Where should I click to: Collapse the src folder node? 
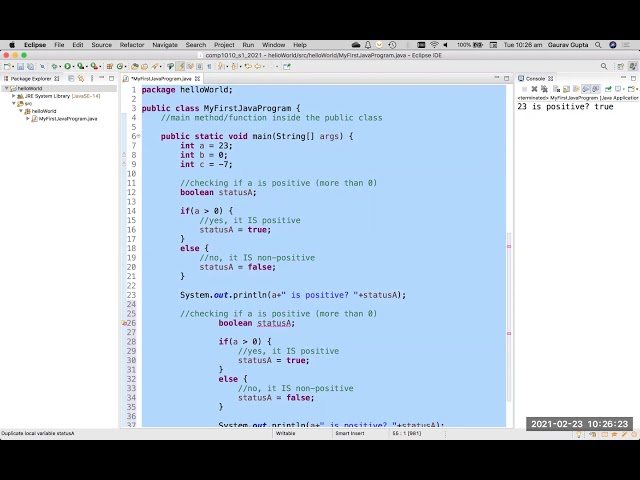tap(13, 103)
